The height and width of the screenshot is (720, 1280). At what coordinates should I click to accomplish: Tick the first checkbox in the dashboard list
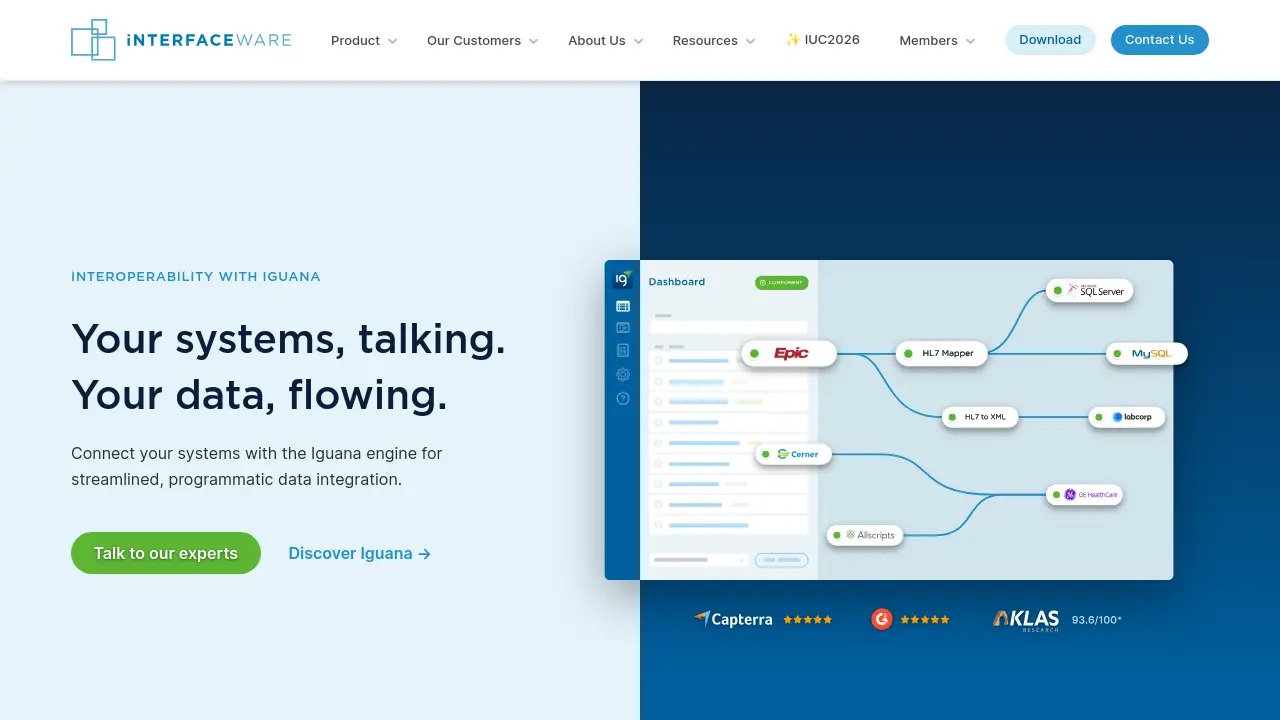coord(658,360)
